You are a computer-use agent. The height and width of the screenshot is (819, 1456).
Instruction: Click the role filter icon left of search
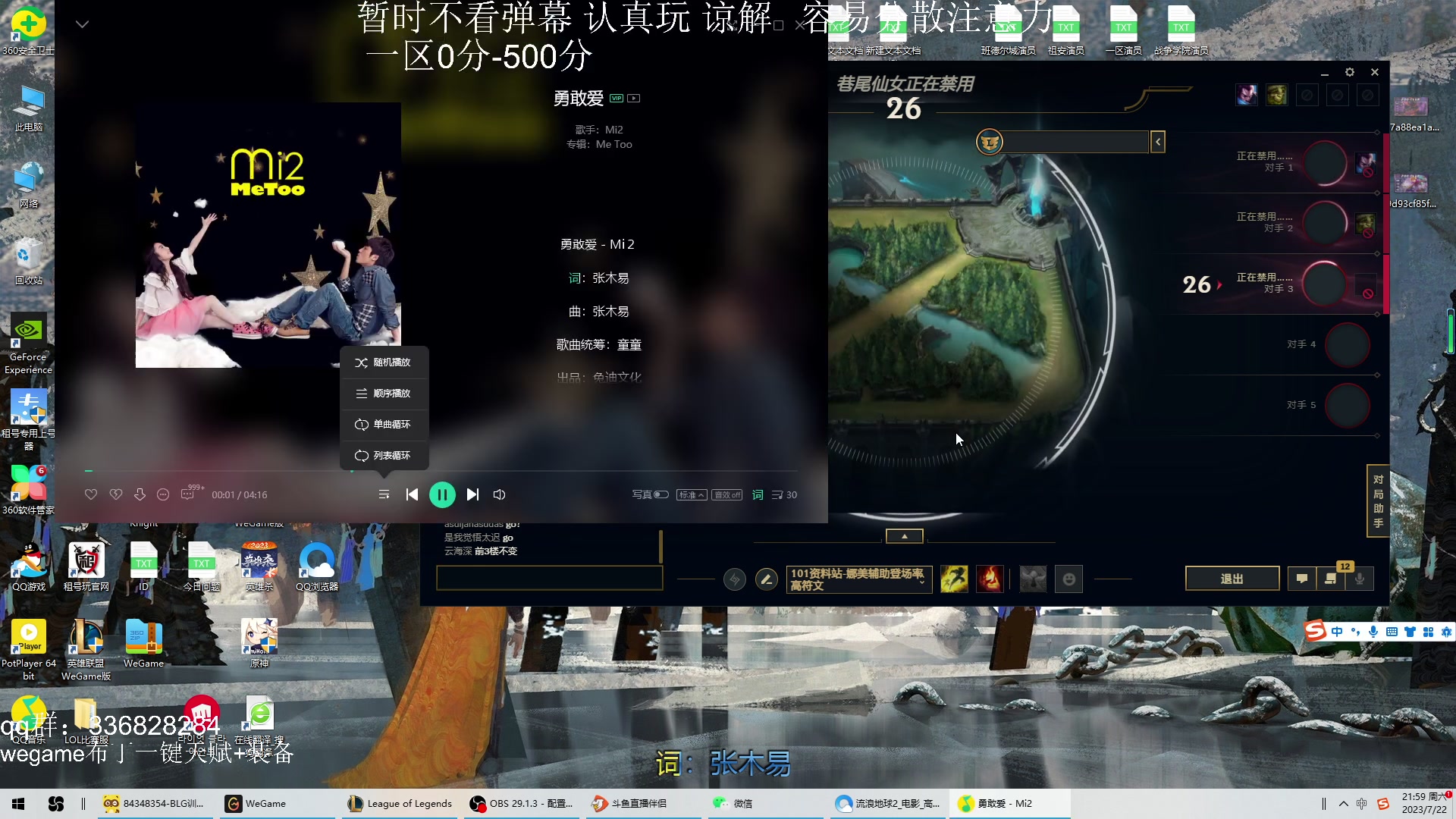point(990,142)
